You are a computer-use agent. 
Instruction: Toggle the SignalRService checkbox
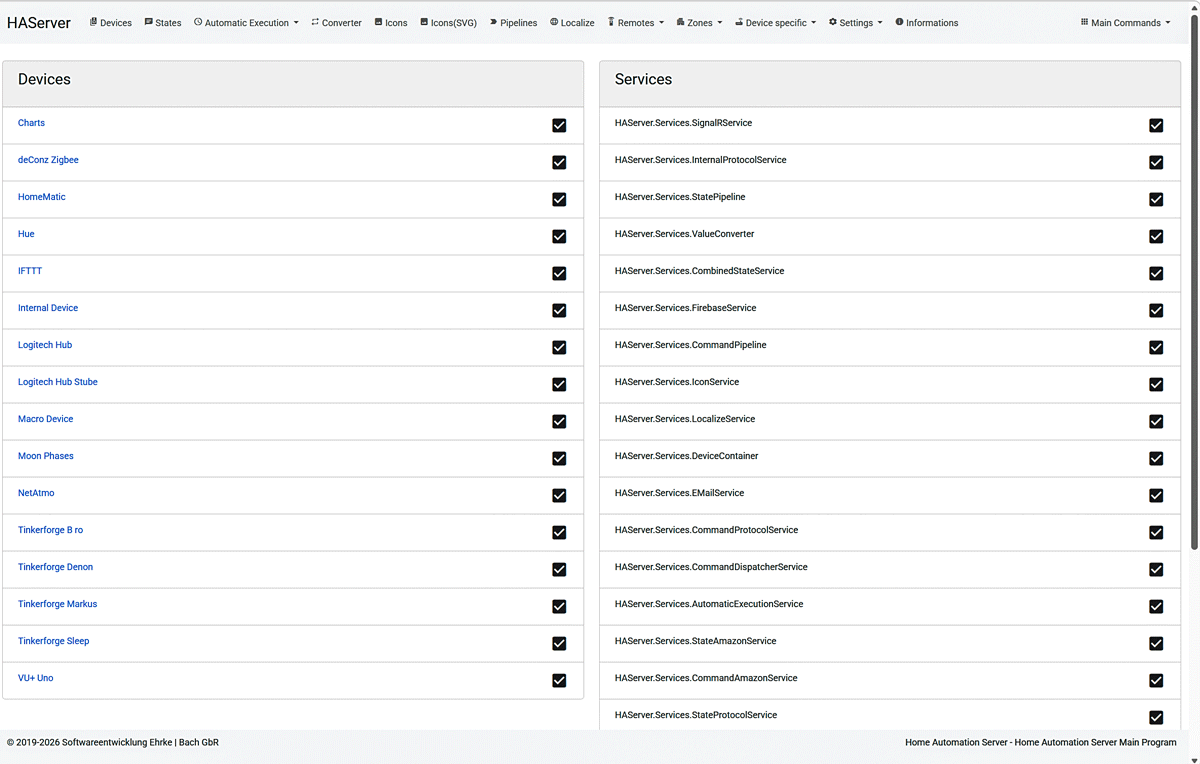coord(1156,125)
